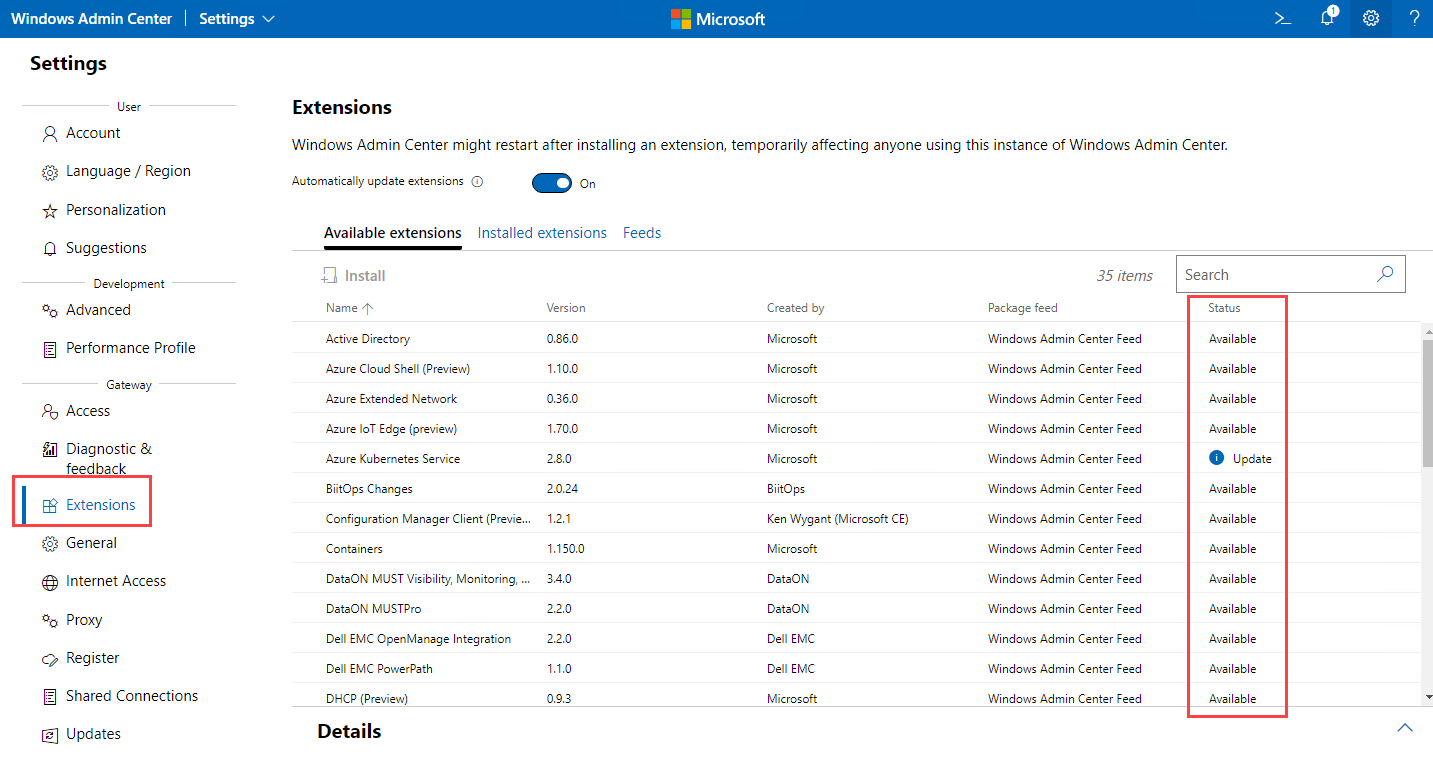The width and height of the screenshot is (1433, 783).
Task: Open Performance Profile settings
Action: [129, 348]
